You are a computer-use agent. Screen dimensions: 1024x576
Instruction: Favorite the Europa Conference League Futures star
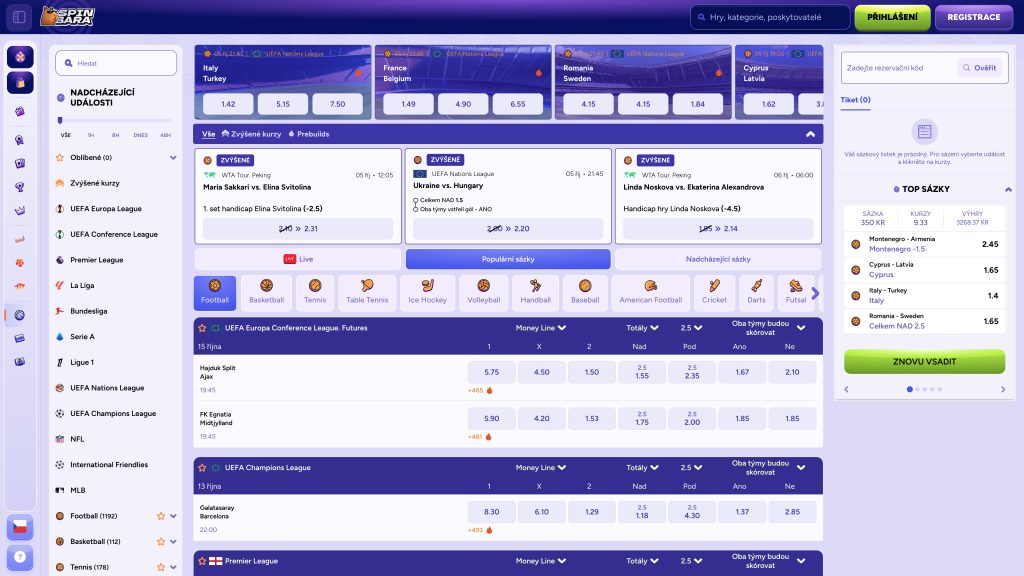tap(202, 328)
